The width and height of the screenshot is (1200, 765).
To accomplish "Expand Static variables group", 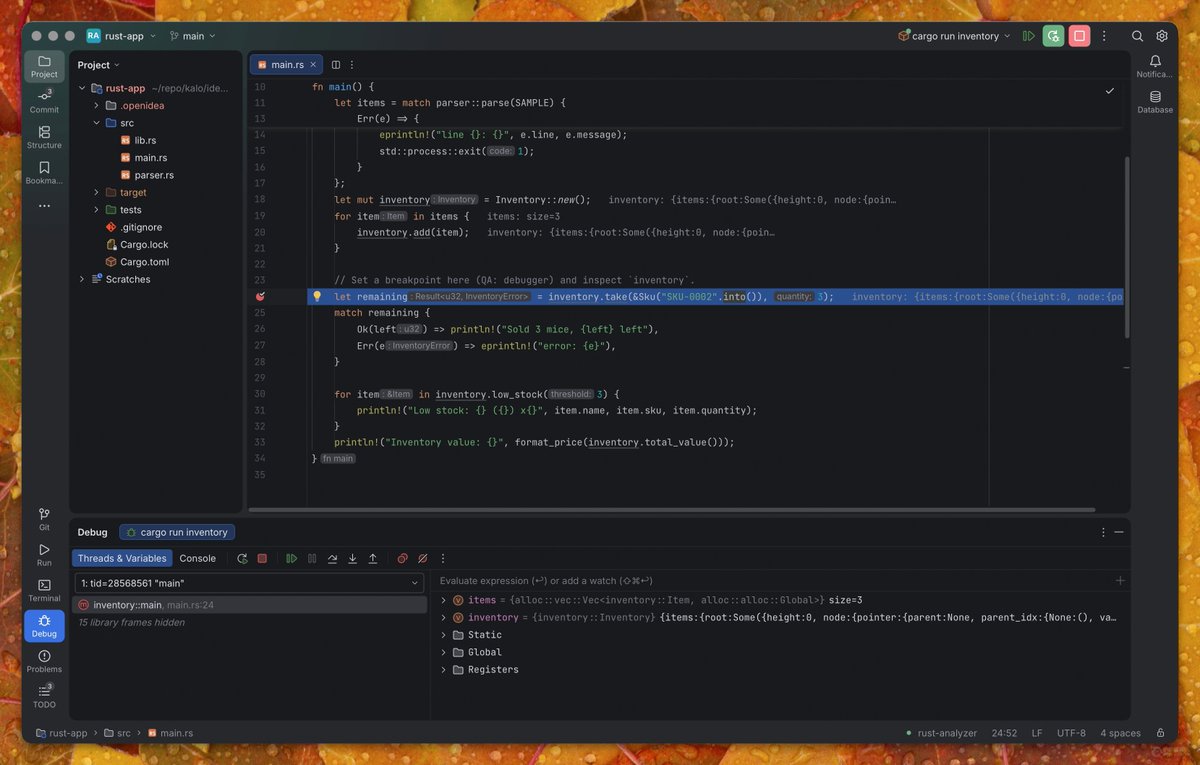I will tap(443, 635).
